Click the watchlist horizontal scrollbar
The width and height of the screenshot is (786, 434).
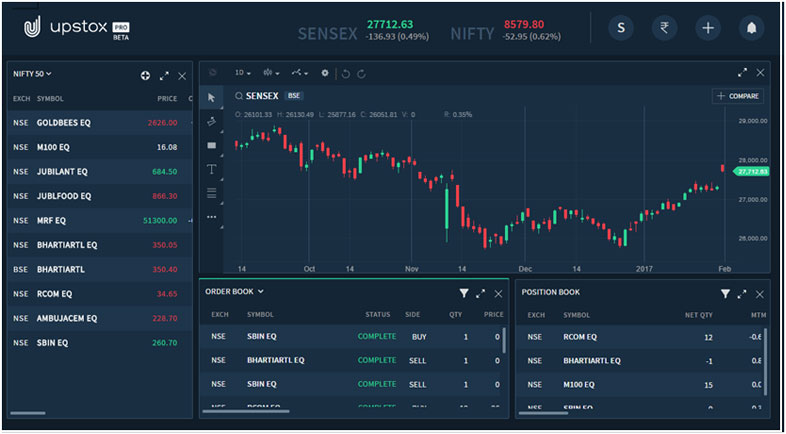(x=28, y=413)
